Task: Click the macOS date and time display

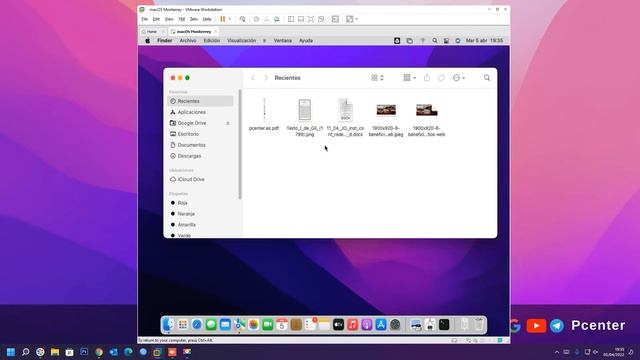Action: click(484, 40)
